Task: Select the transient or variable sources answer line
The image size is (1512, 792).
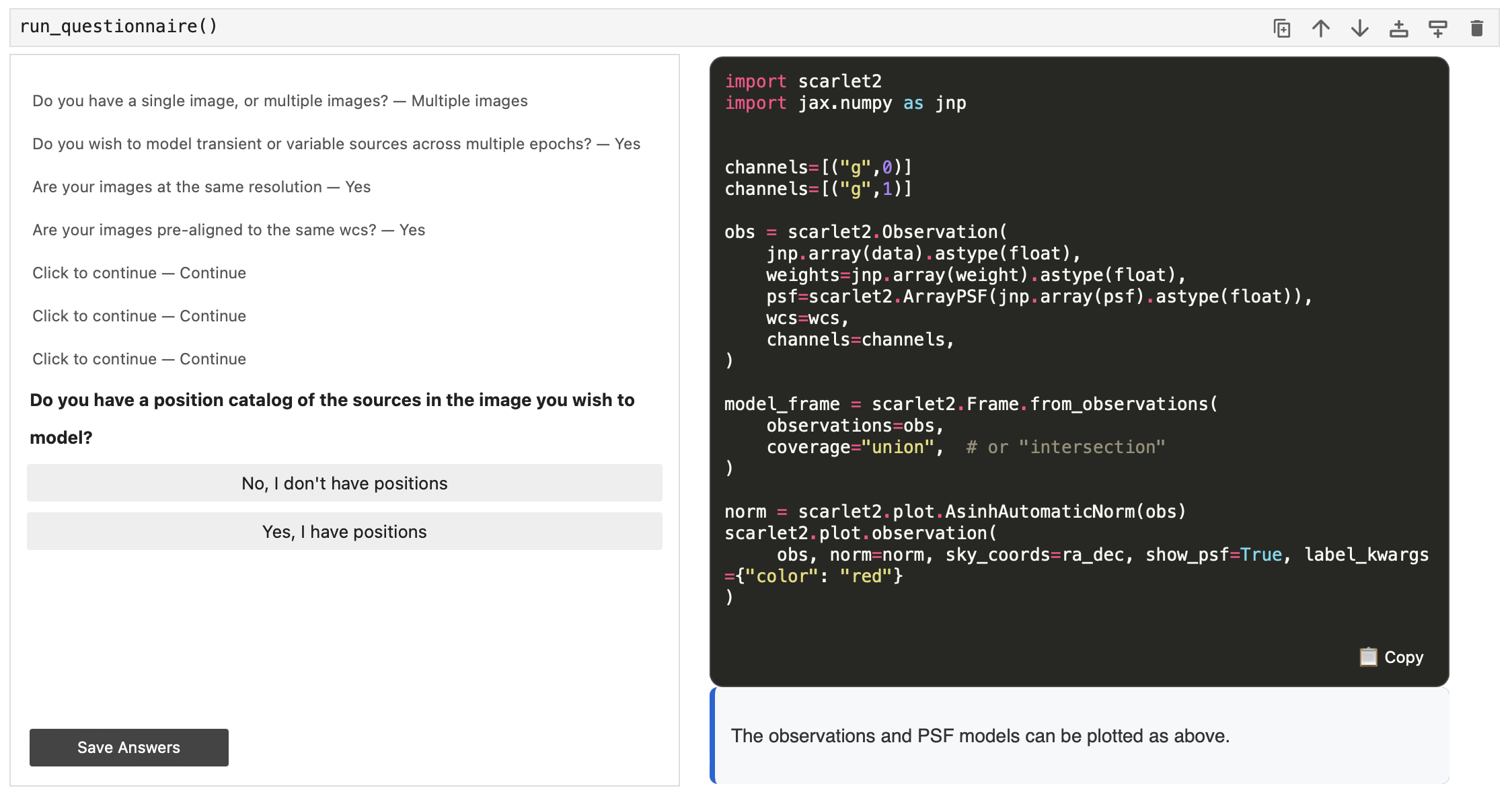Action: [x=336, y=144]
